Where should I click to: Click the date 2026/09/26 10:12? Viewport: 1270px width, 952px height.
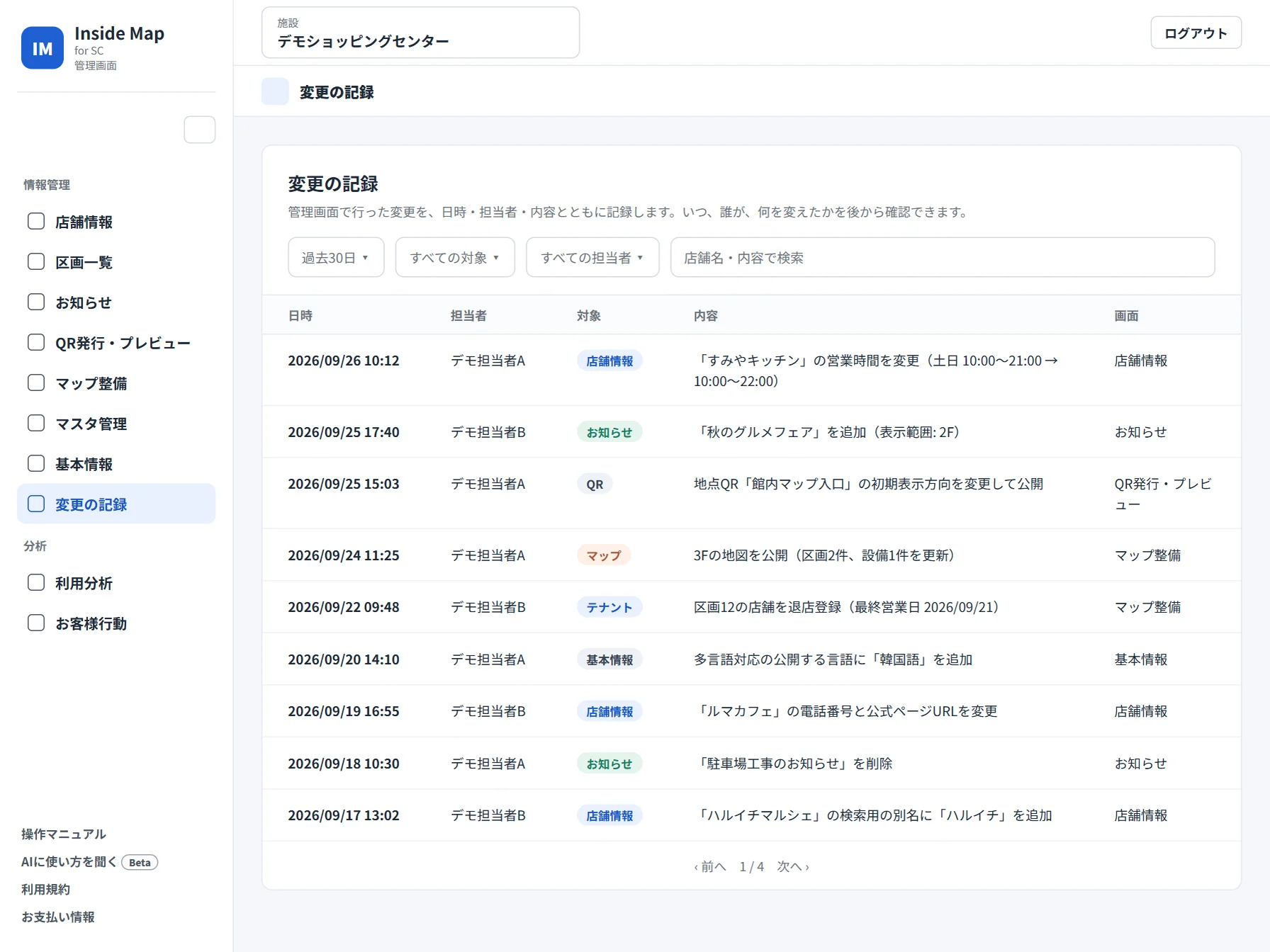pyautogui.click(x=344, y=361)
